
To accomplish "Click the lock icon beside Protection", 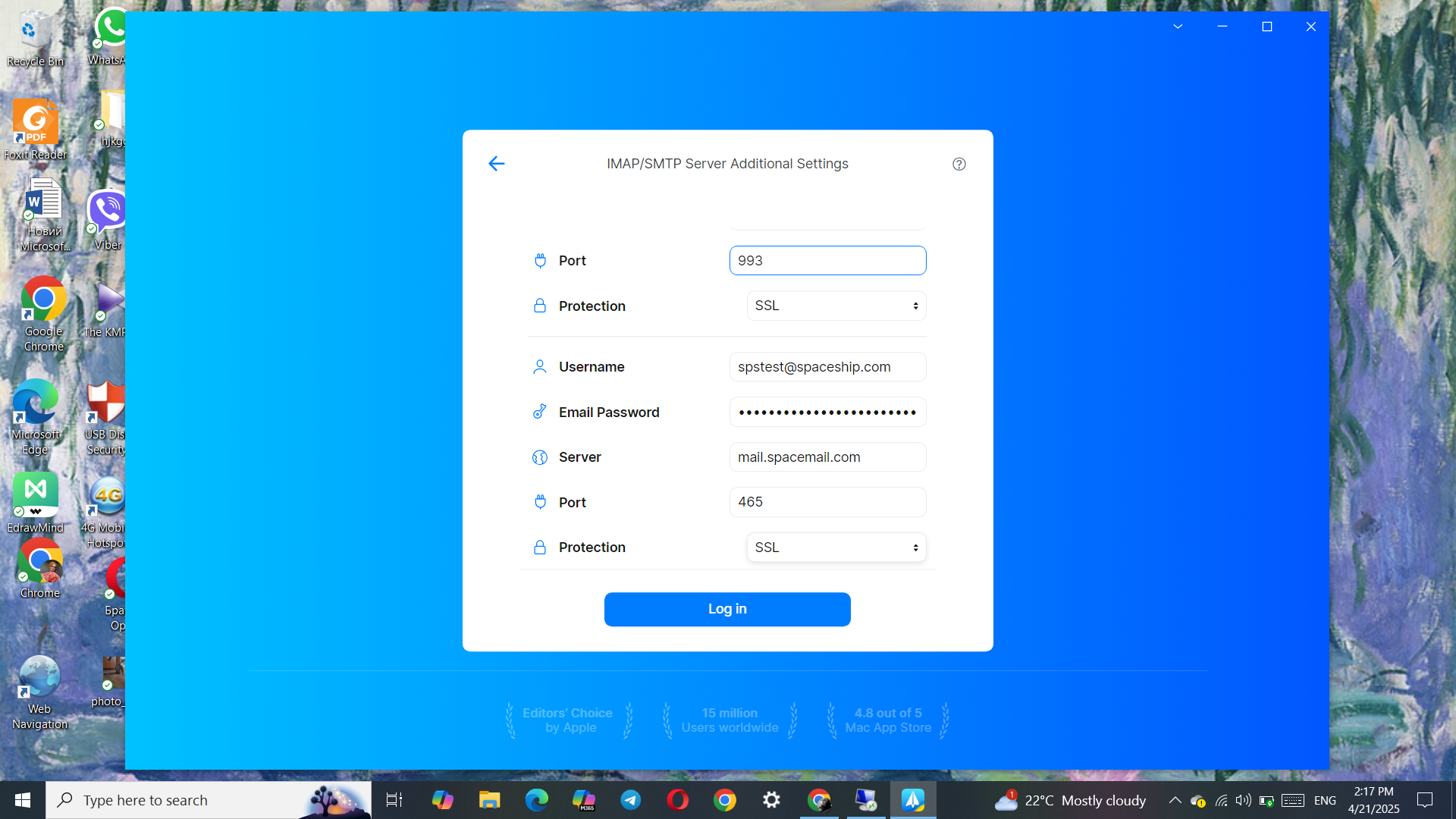I will [539, 306].
